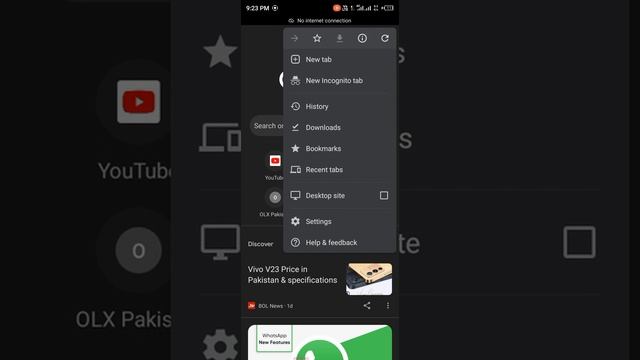Tap the forward arrow in Chrome menu
The width and height of the screenshot is (640, 360).
(x=294, y=38)
